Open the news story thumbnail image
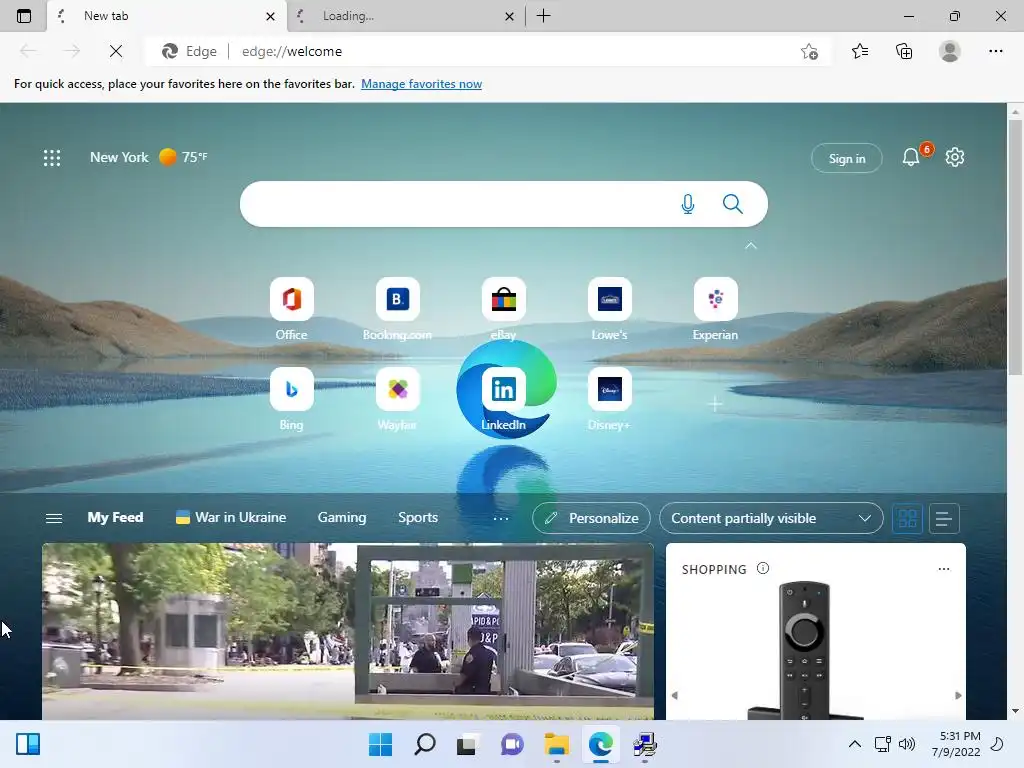Image resolution: width=1024 pixels, height=768 pixels. 348,632
